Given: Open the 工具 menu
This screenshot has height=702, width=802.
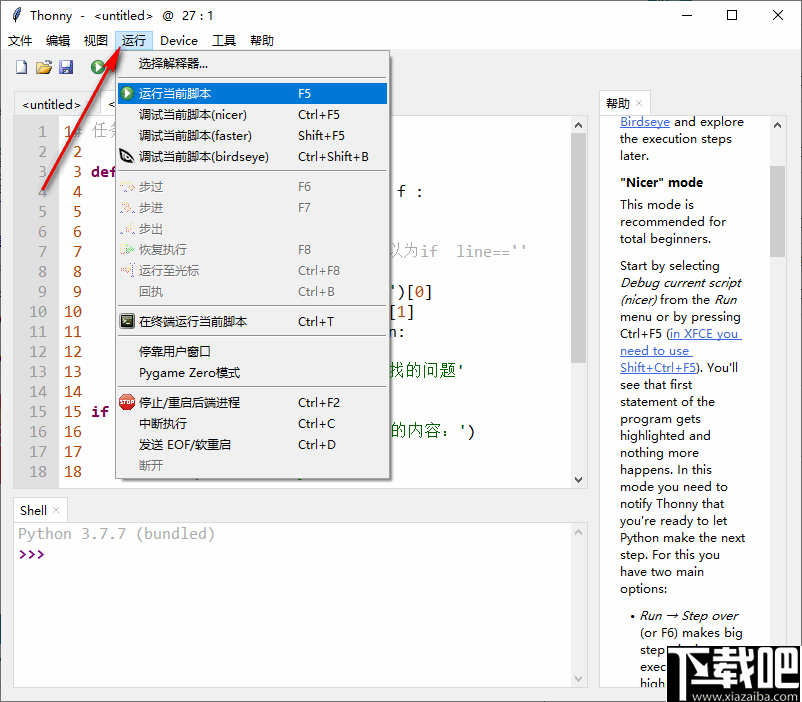Looking at the screenshot, I should tap(224, 40).
